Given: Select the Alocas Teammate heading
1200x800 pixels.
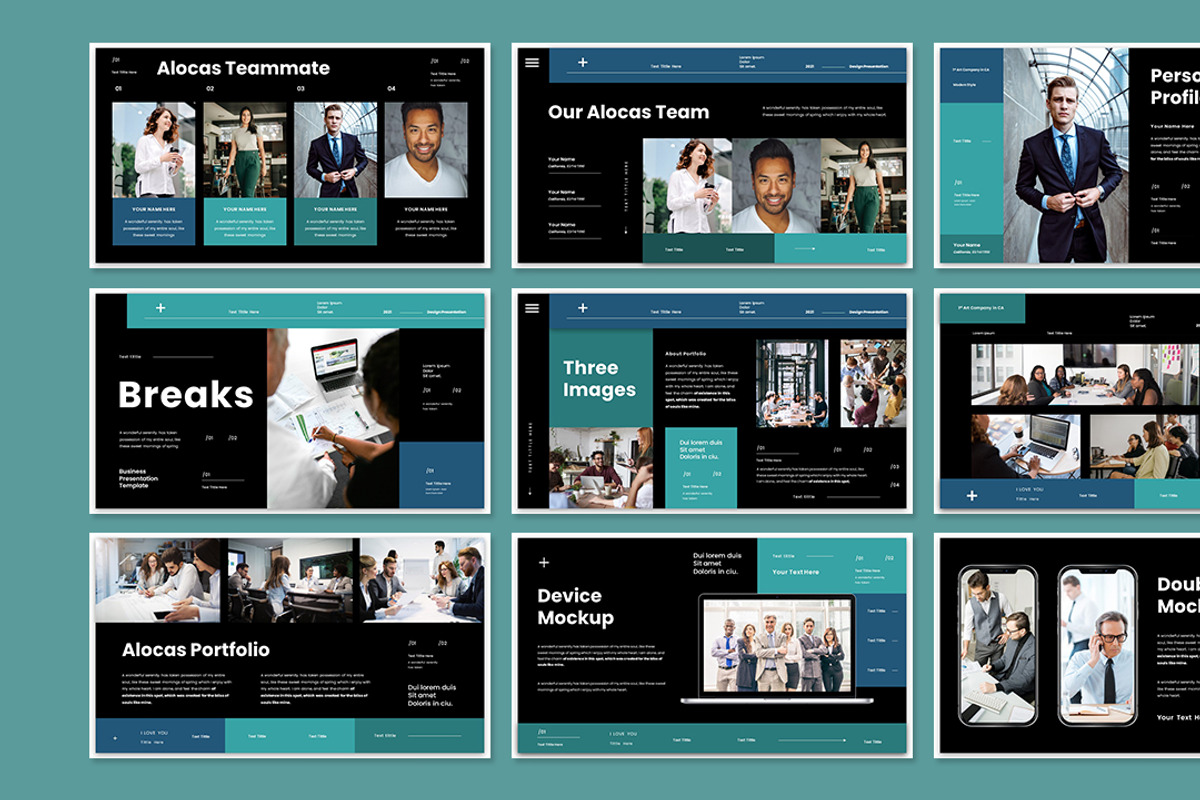Looking at the screenshot, I should coord(243,69).
